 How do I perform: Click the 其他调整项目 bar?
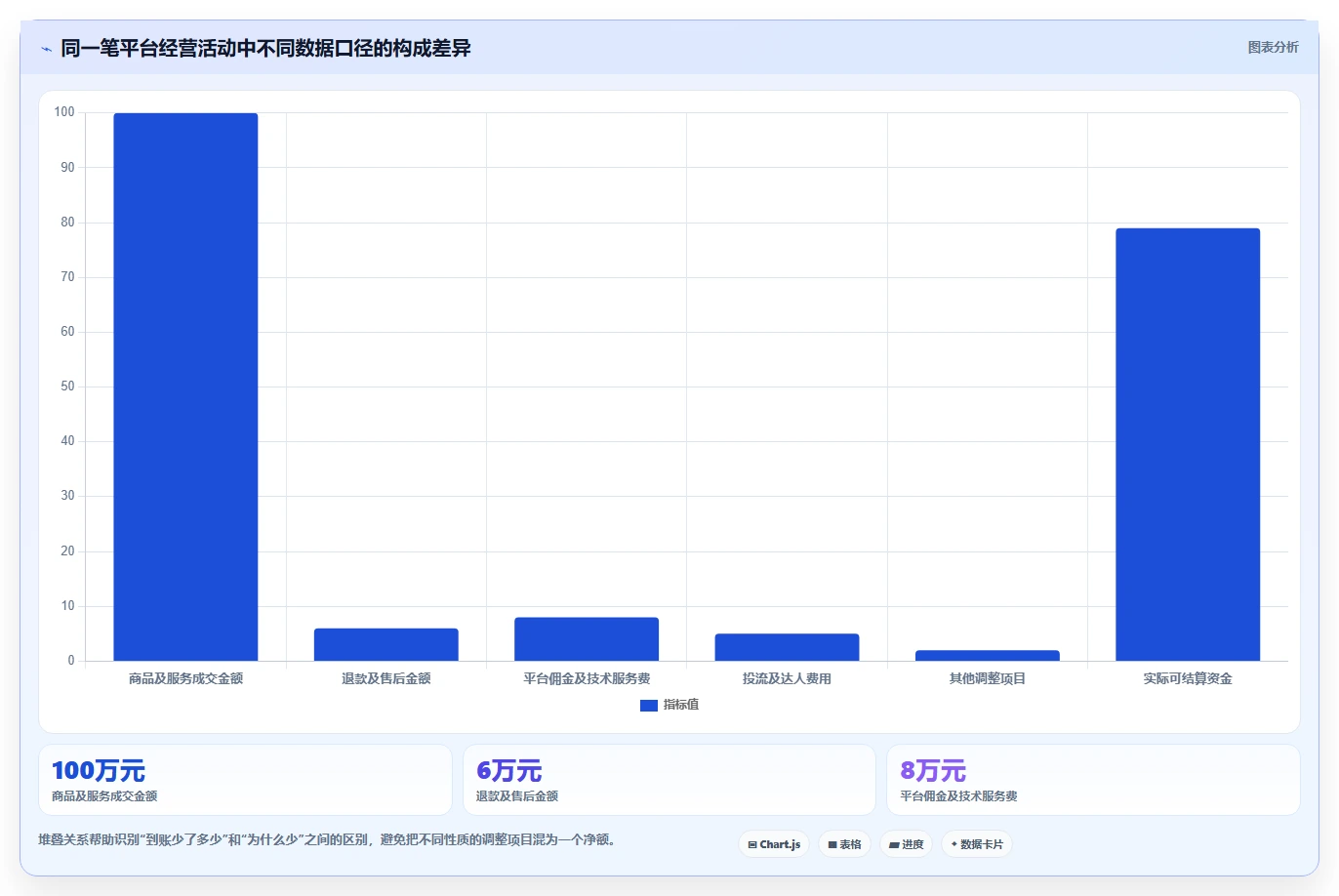[x=988, y=655]
